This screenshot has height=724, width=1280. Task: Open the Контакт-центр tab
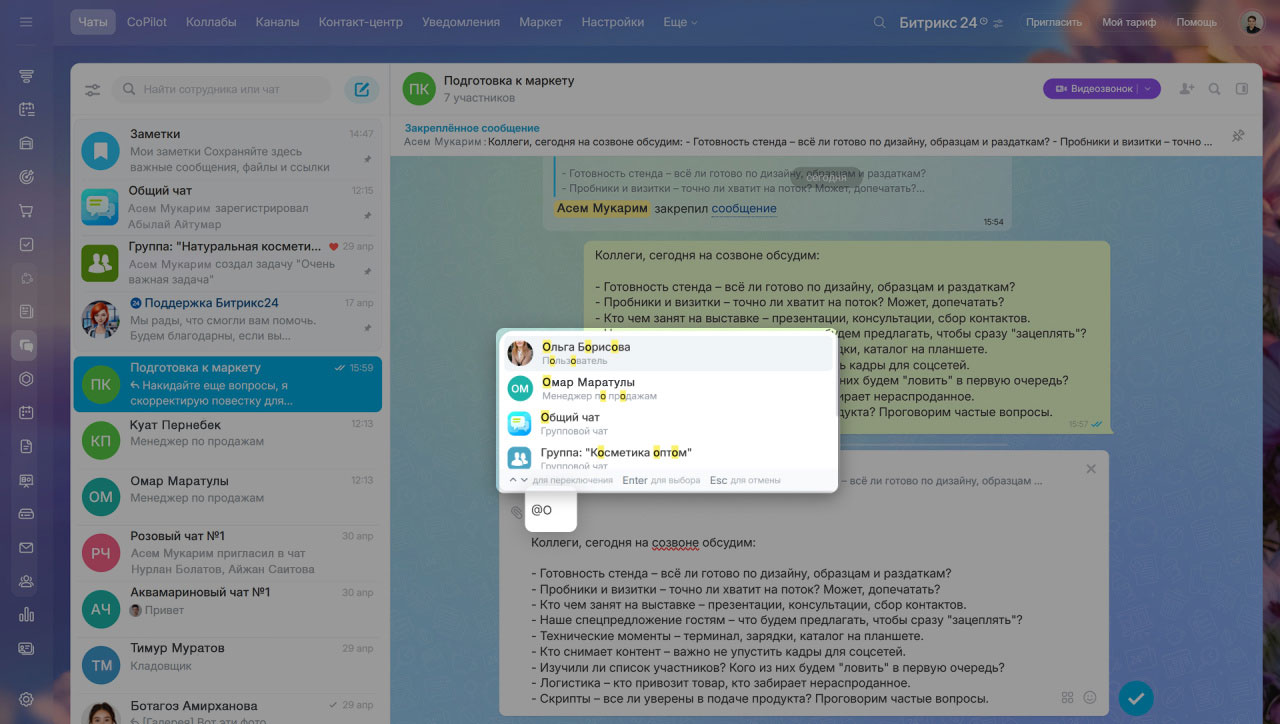pos(360,22)
